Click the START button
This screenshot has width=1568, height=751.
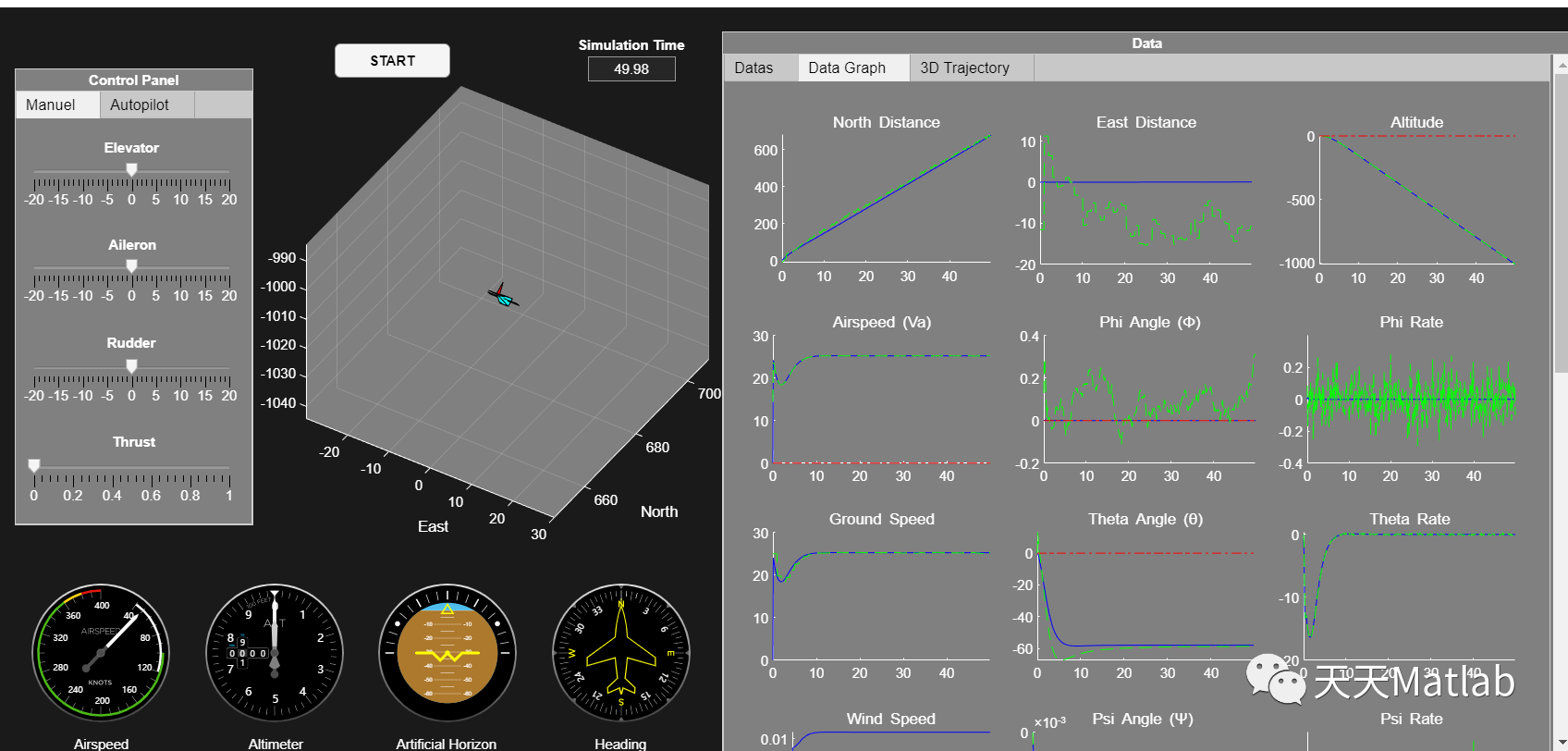click(x=392, y=61)
